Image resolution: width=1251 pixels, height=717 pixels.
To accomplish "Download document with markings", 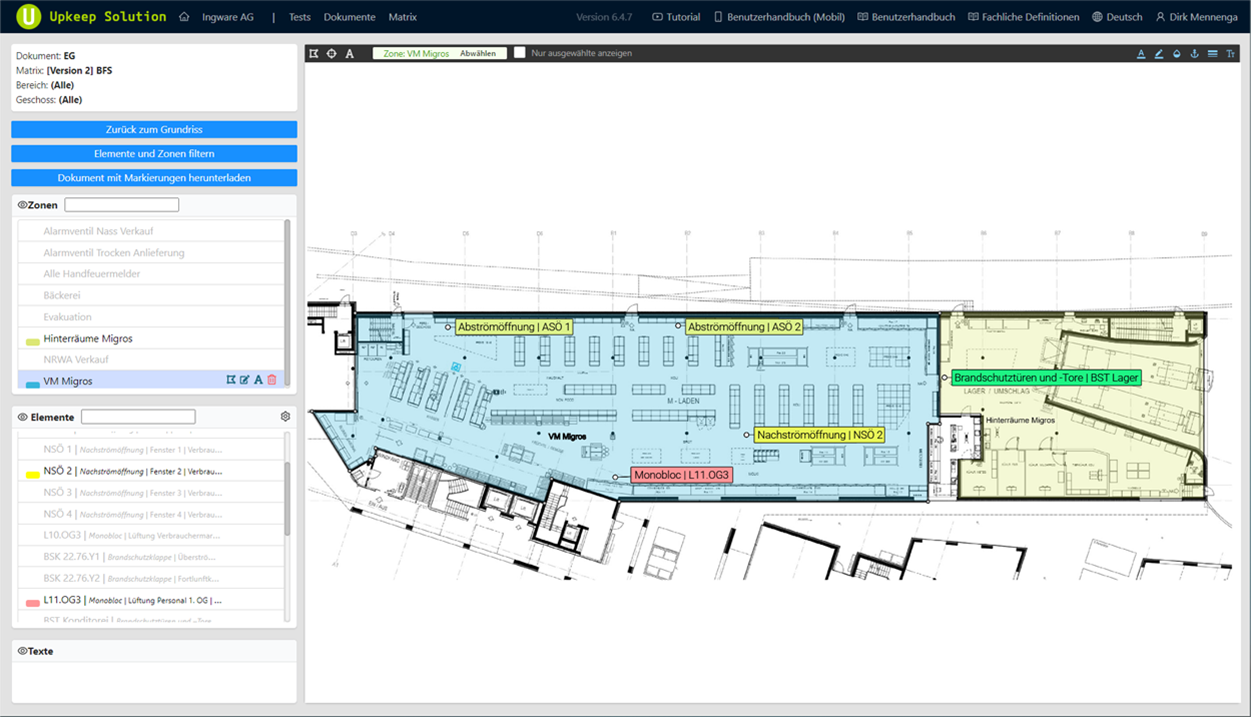I will click(154, 178).
